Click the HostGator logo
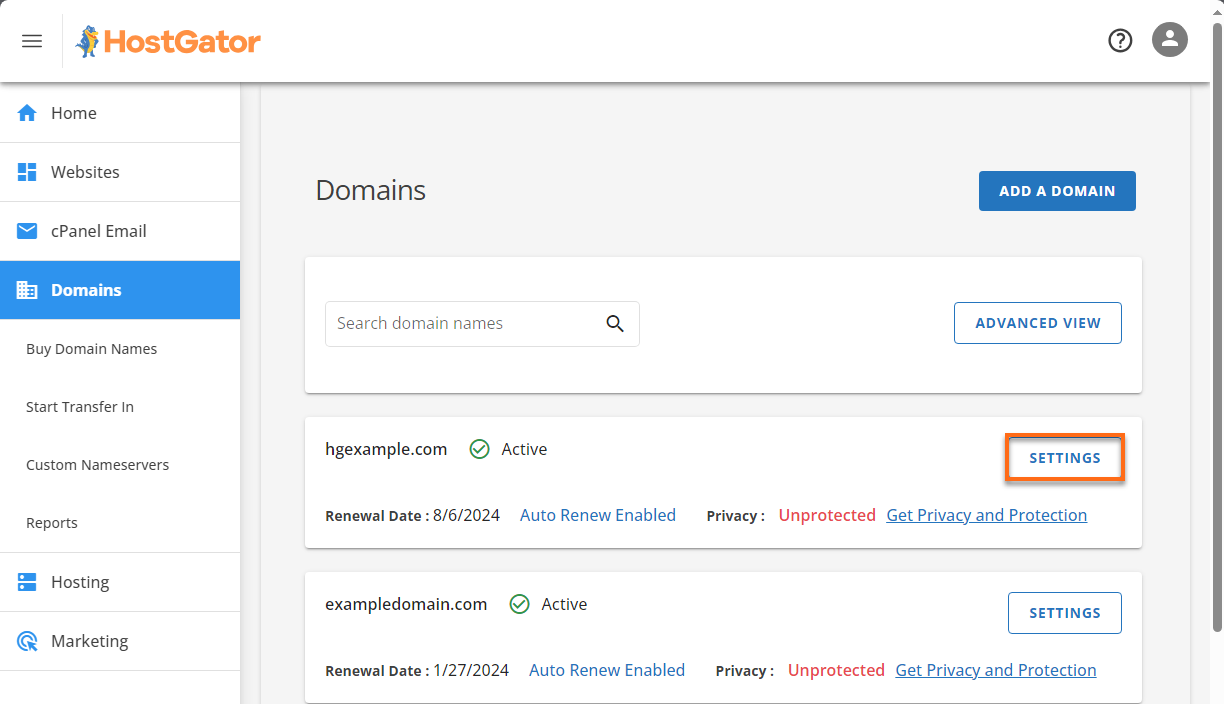Viewport: 1224px width, 704px height. (167, 41)
